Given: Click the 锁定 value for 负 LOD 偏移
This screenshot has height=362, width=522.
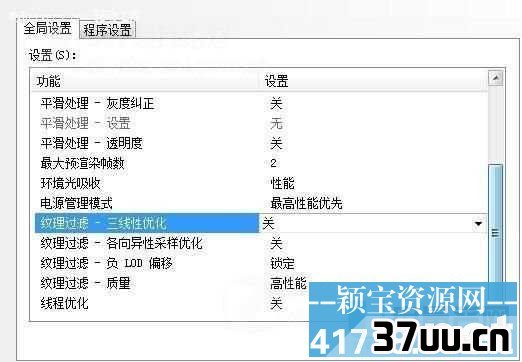Looking at the screenshot, I should click(x=283, y=263).
